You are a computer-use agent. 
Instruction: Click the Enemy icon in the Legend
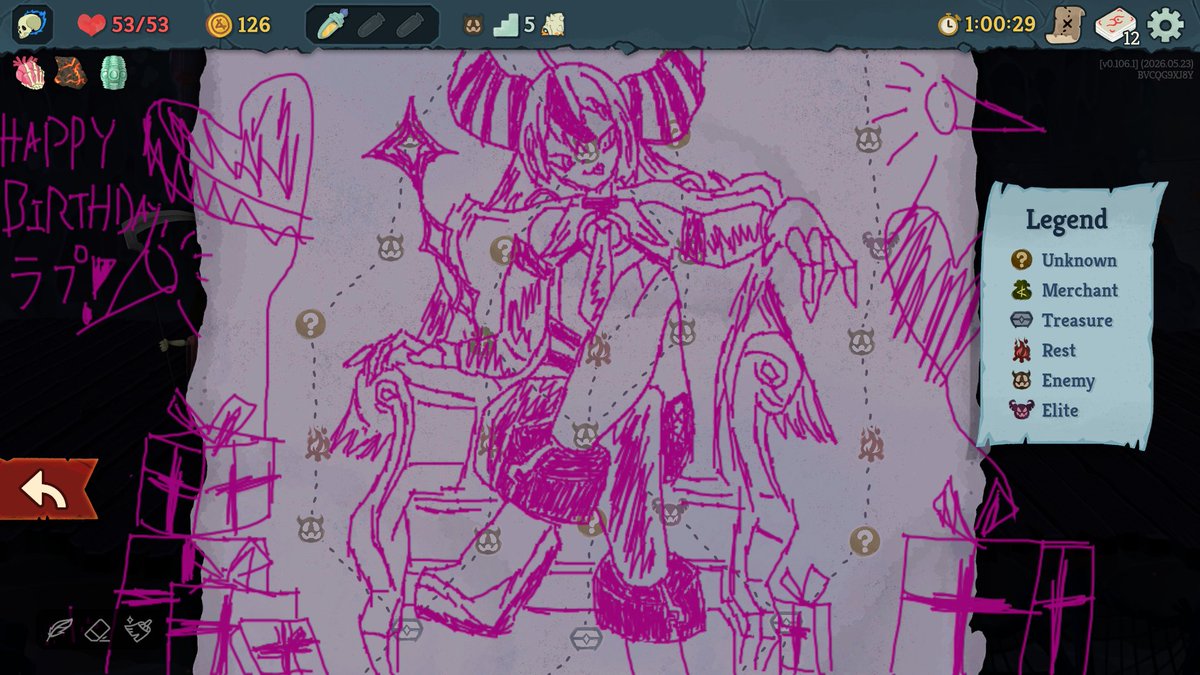pyautogui.click(x=1021, y=380)
